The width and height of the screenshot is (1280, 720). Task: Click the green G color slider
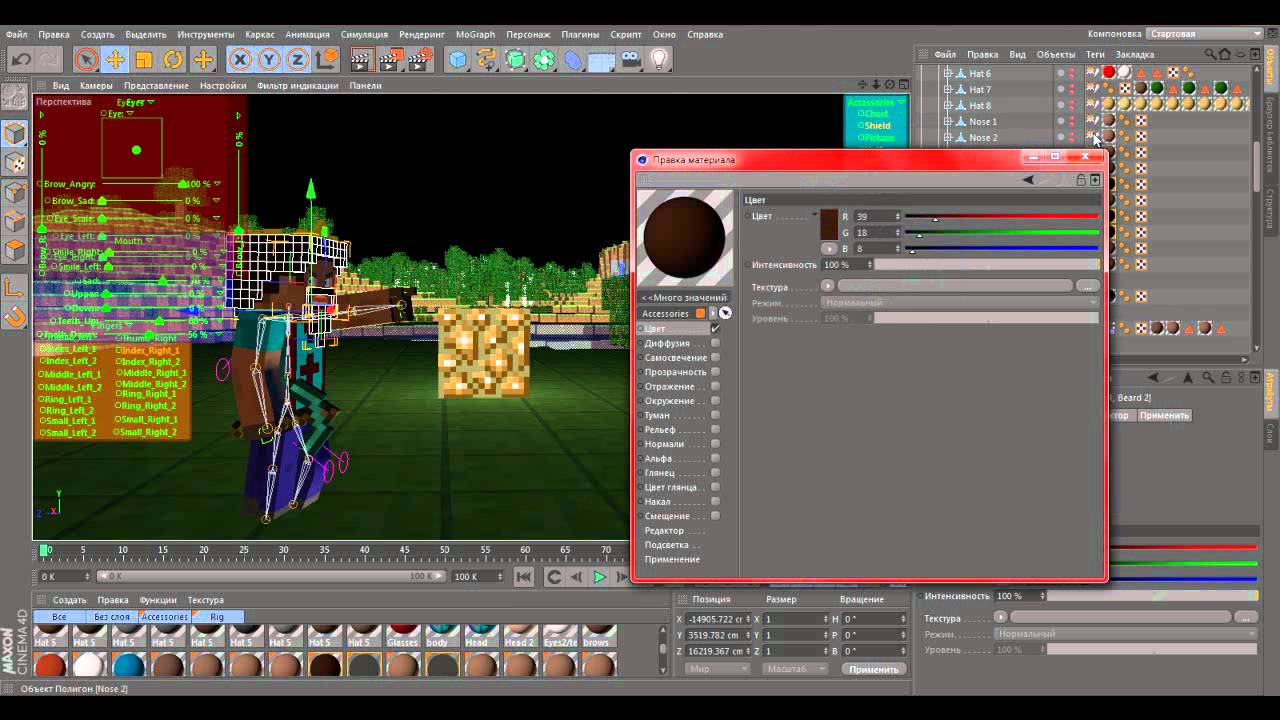click(x=1001, y=232)
